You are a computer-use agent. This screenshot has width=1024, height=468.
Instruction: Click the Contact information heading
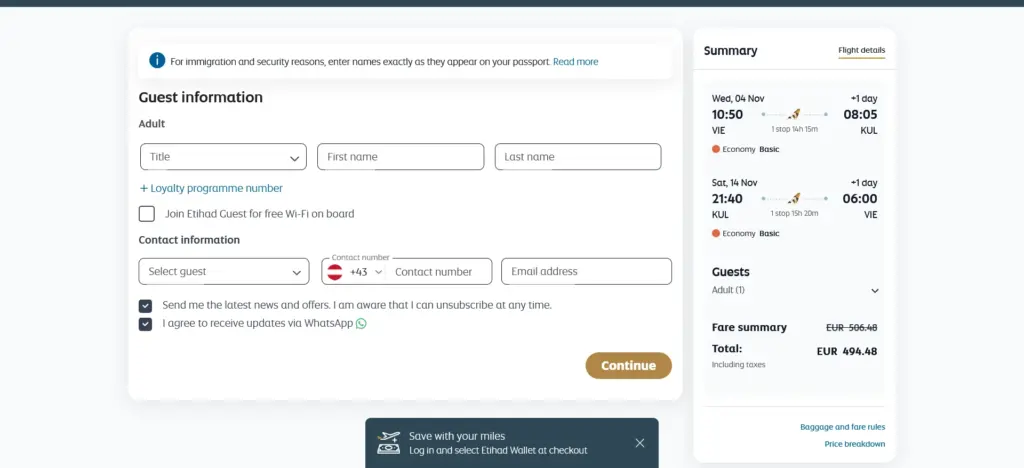[189, 240]
